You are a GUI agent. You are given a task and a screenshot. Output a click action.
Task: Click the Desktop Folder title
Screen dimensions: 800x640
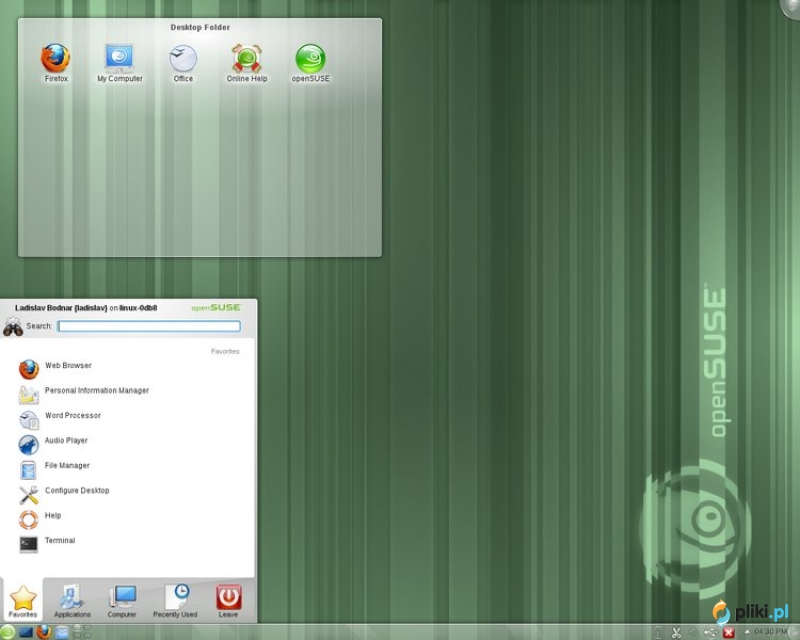pos(200,27)
